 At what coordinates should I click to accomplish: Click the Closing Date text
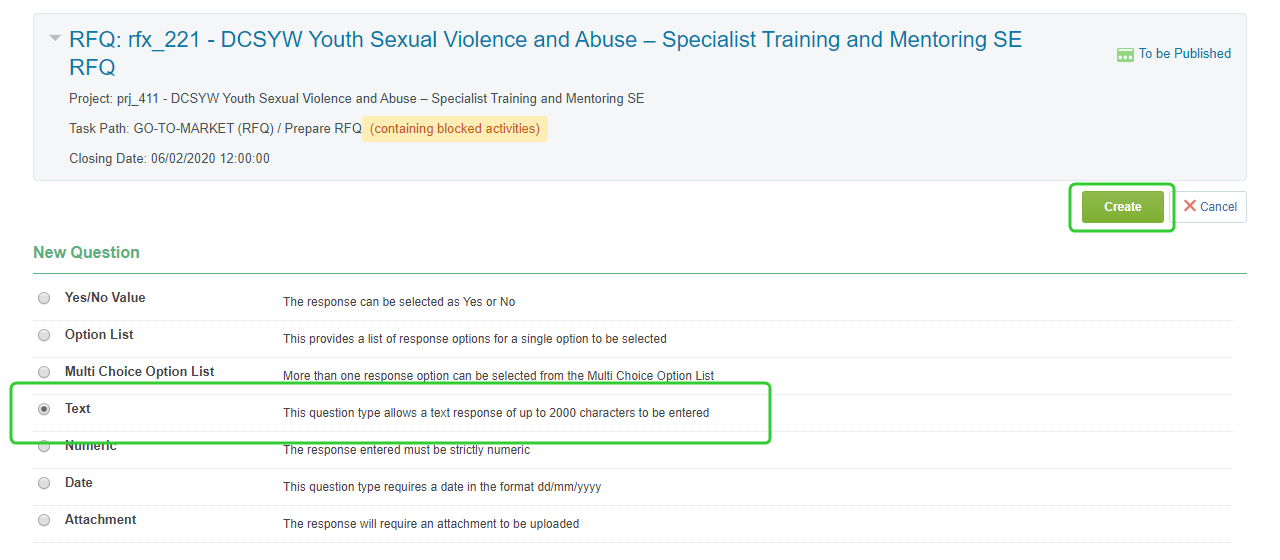pyautogui.click(x=169, y=159)
